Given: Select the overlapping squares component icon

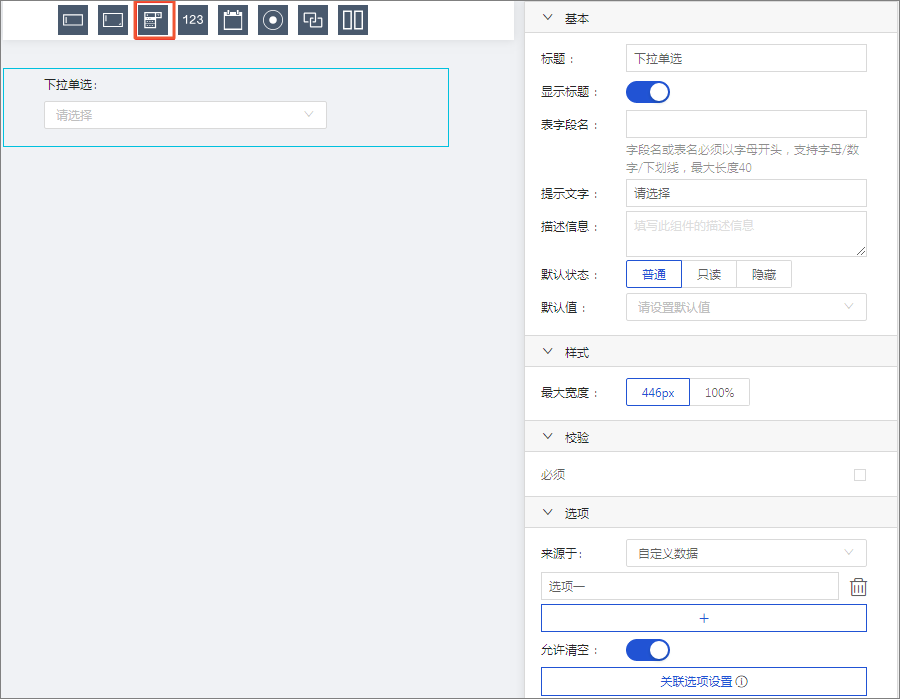Looking at the screenshot, I should (313, 20).
